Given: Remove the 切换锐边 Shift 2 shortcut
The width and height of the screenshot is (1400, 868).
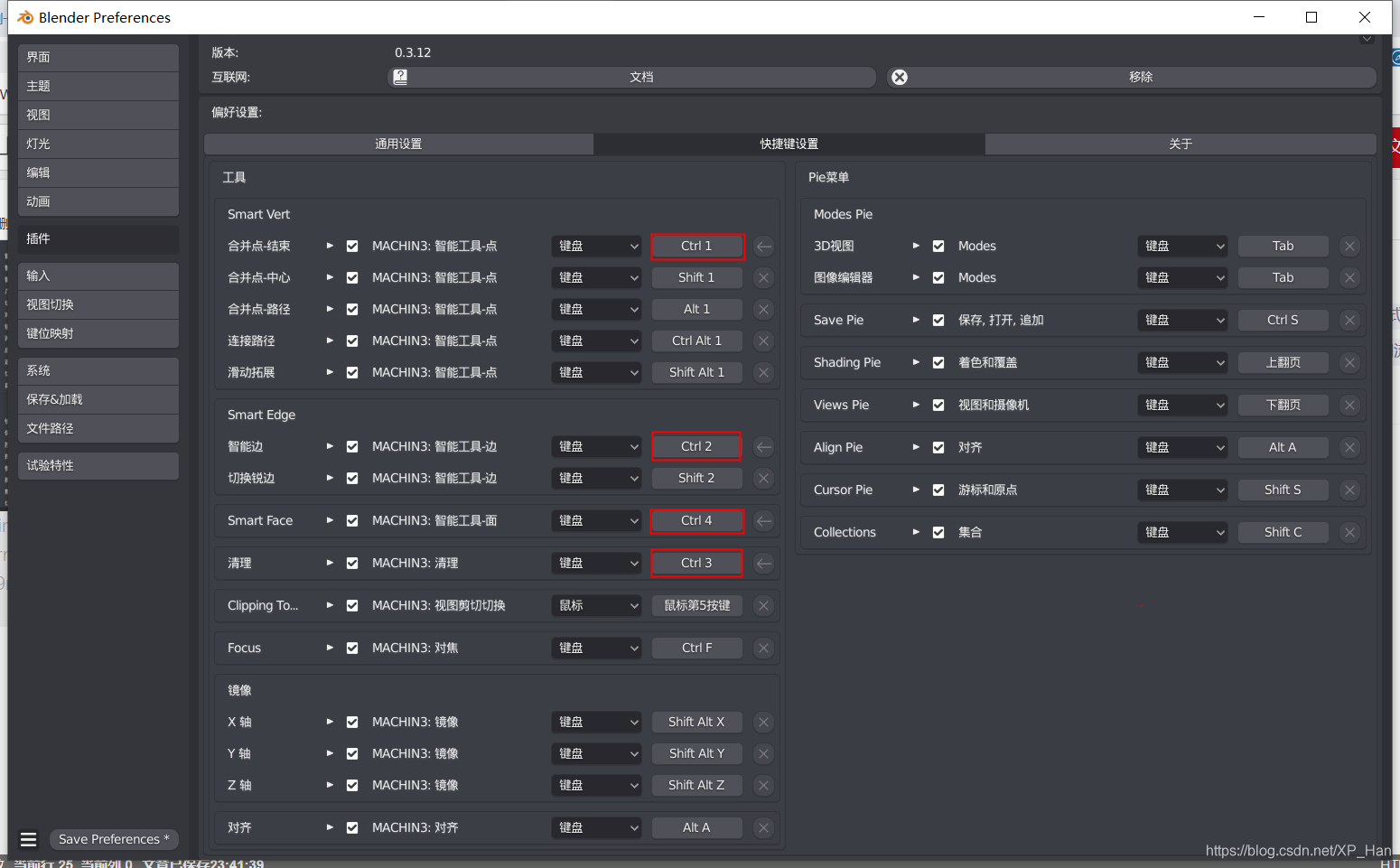Looking at the screenshot, I should [x=764, y=478].
